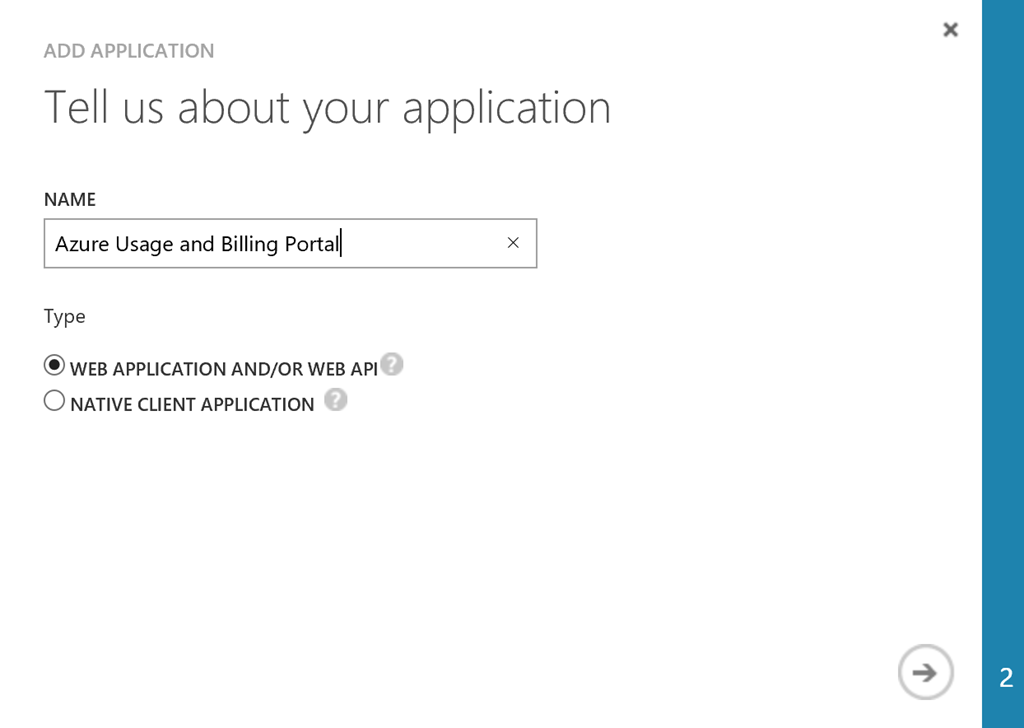Click the ADD APPLICATION title text

tap(129, 51)
